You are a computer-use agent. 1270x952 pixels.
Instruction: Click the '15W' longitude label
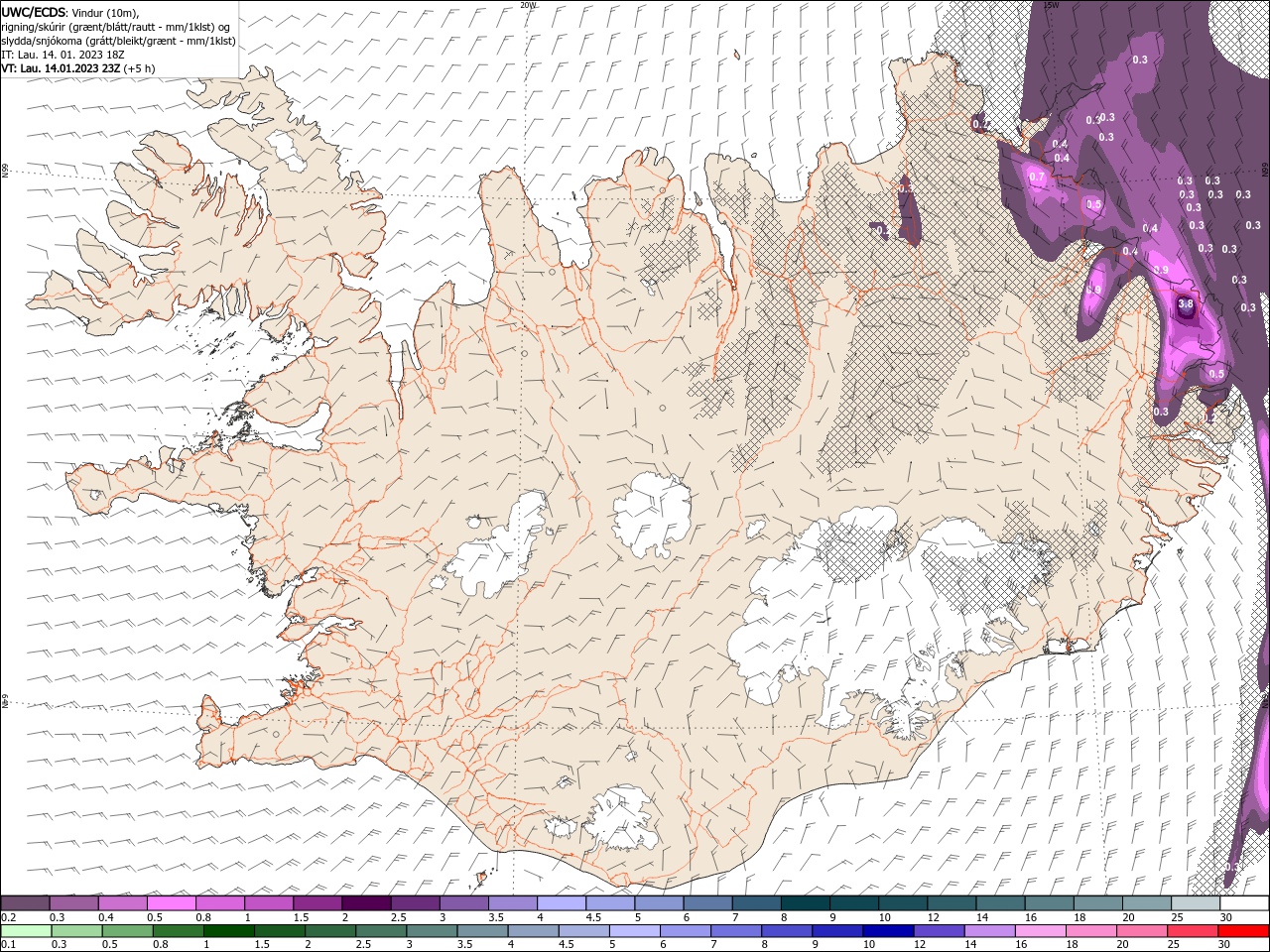[x=1052, y=5]
